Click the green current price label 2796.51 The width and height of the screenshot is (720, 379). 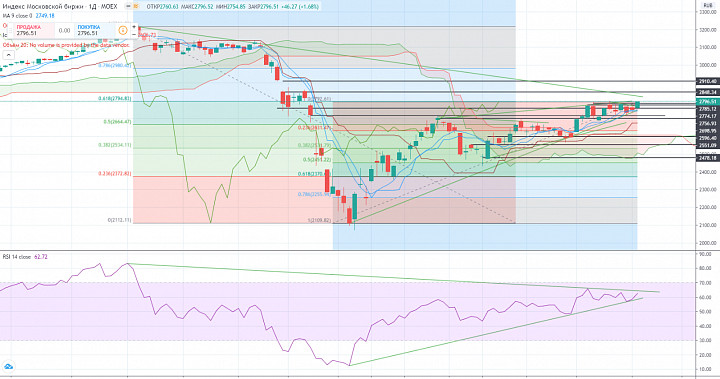[708, 102]
